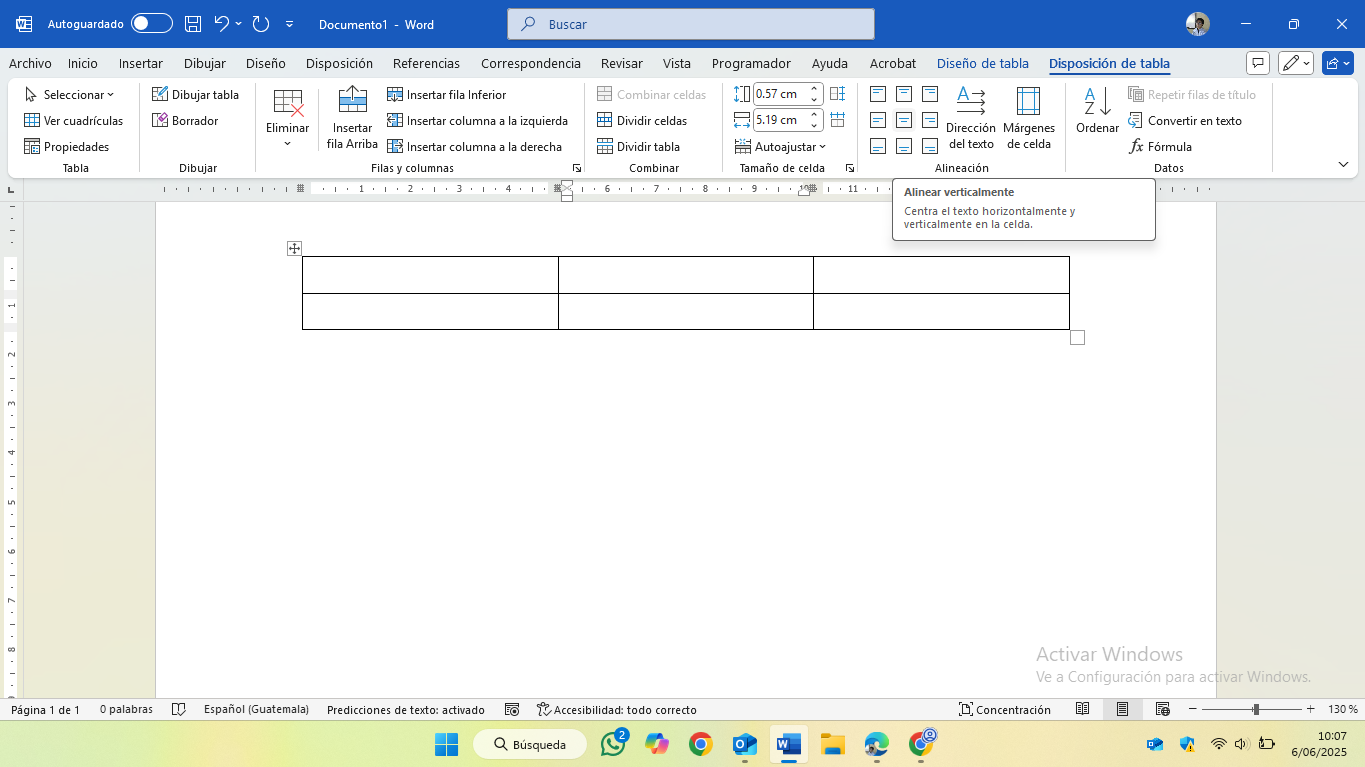Align text bottom left in cell
1365x767 pixels.
click(878, 146)
